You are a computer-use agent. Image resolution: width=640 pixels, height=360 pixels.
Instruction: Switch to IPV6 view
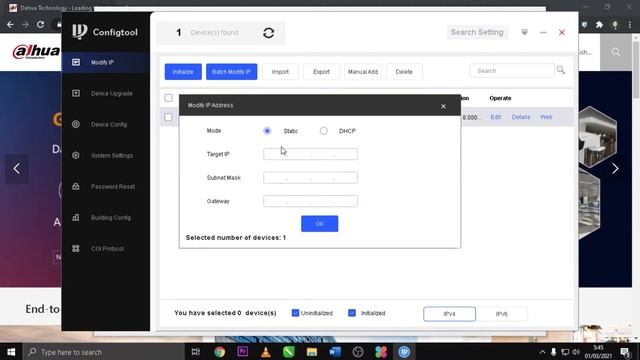pos(502,314)
